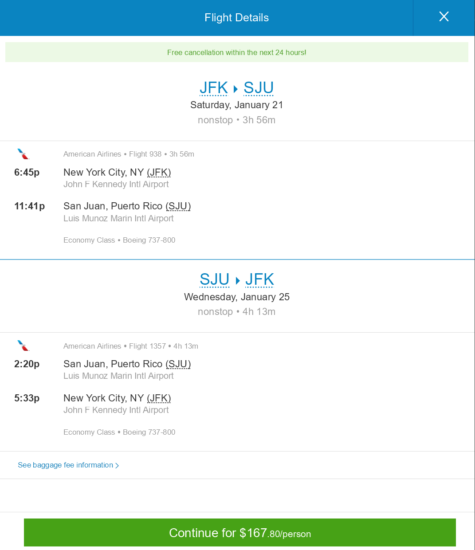Image resolution: width=475 pixels, height=550 pixels.
Task: Click the American Airlines logo for Flight 938
Action: [x=23, y=154]
